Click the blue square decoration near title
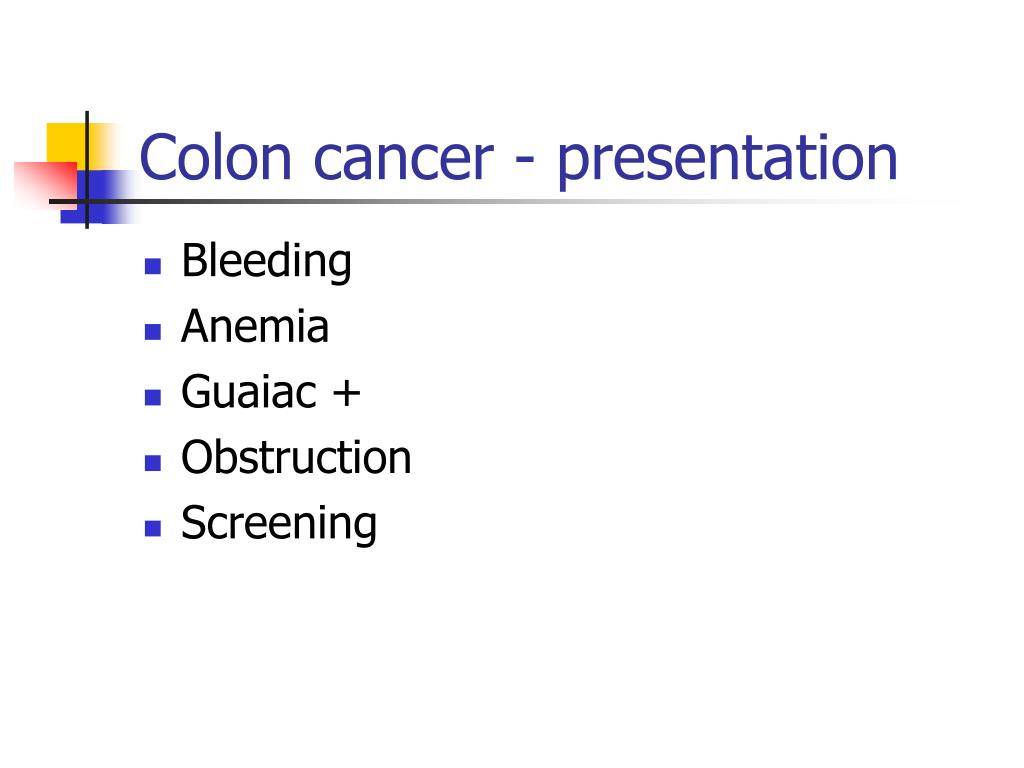The width and height of the screenshot is (1024, 768). (99, 197)
